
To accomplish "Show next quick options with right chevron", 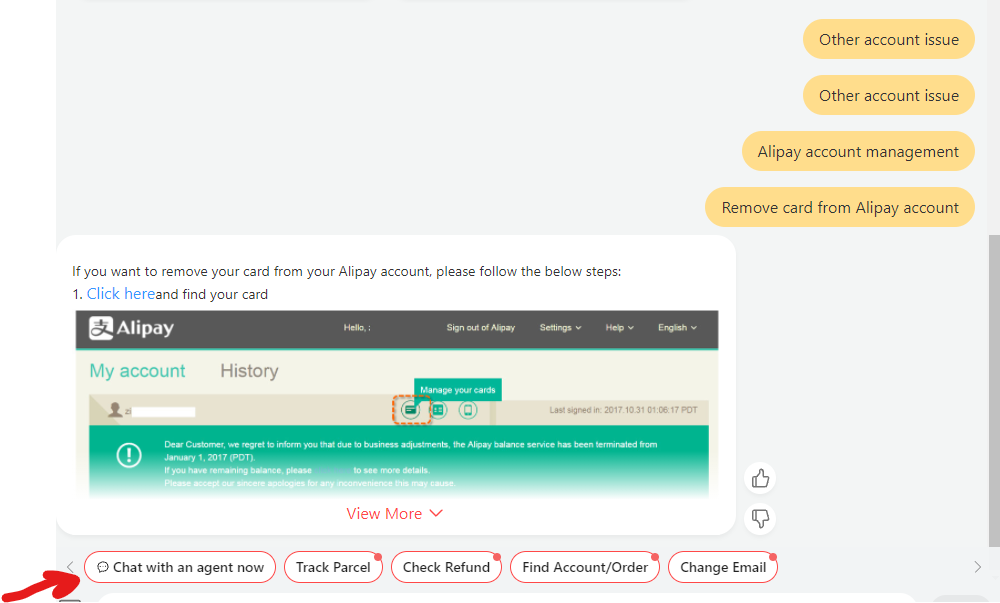I will tap(977, 567).
